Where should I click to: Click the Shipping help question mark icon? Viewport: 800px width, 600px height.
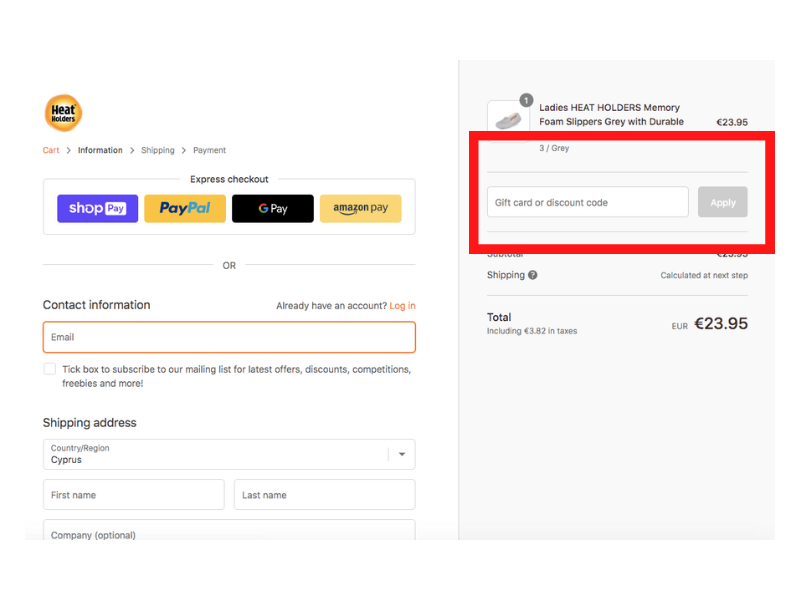[x=533, y=275]
